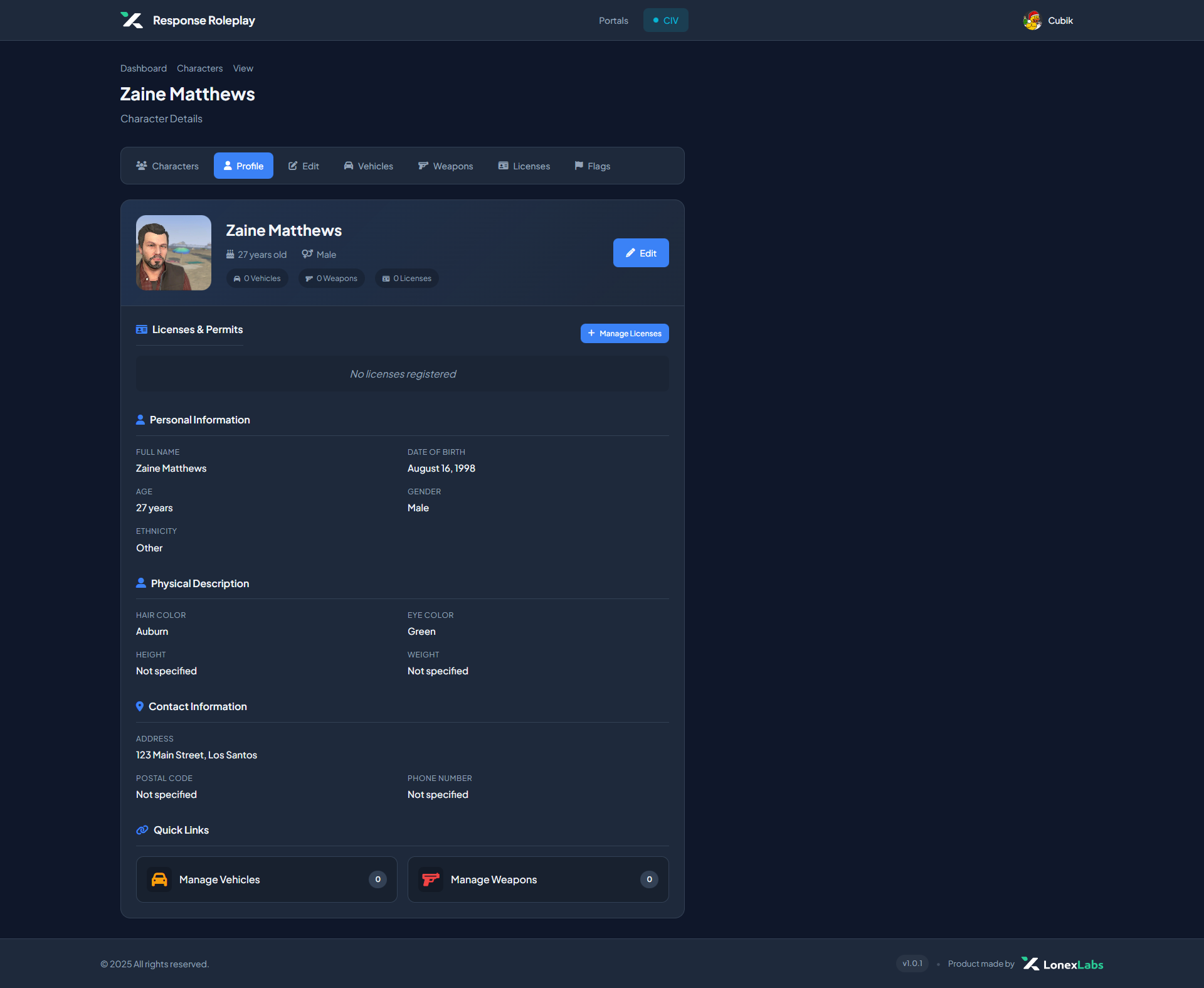Click the Response Roleplay brand name
The height and width of the screenshot is (988, 1204).
click(x=204, y=20)
